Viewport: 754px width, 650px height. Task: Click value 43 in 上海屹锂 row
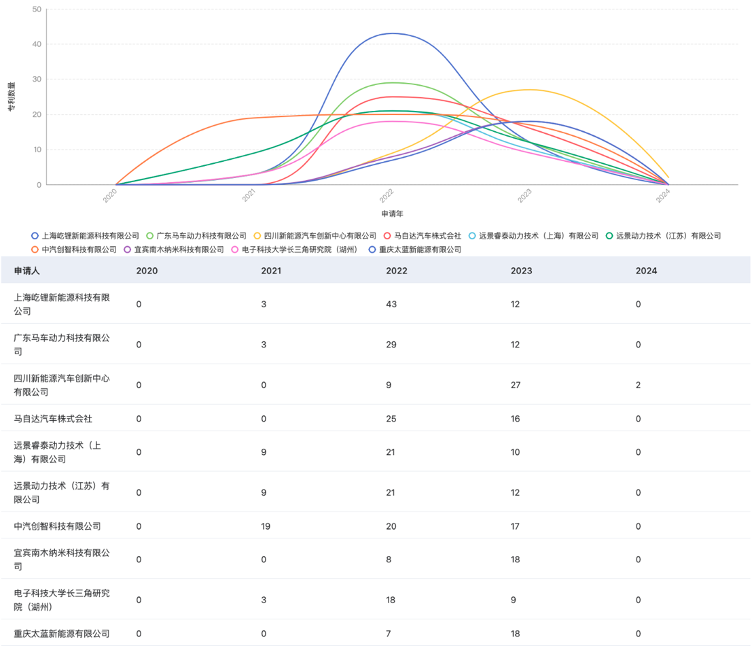point(391,304)
